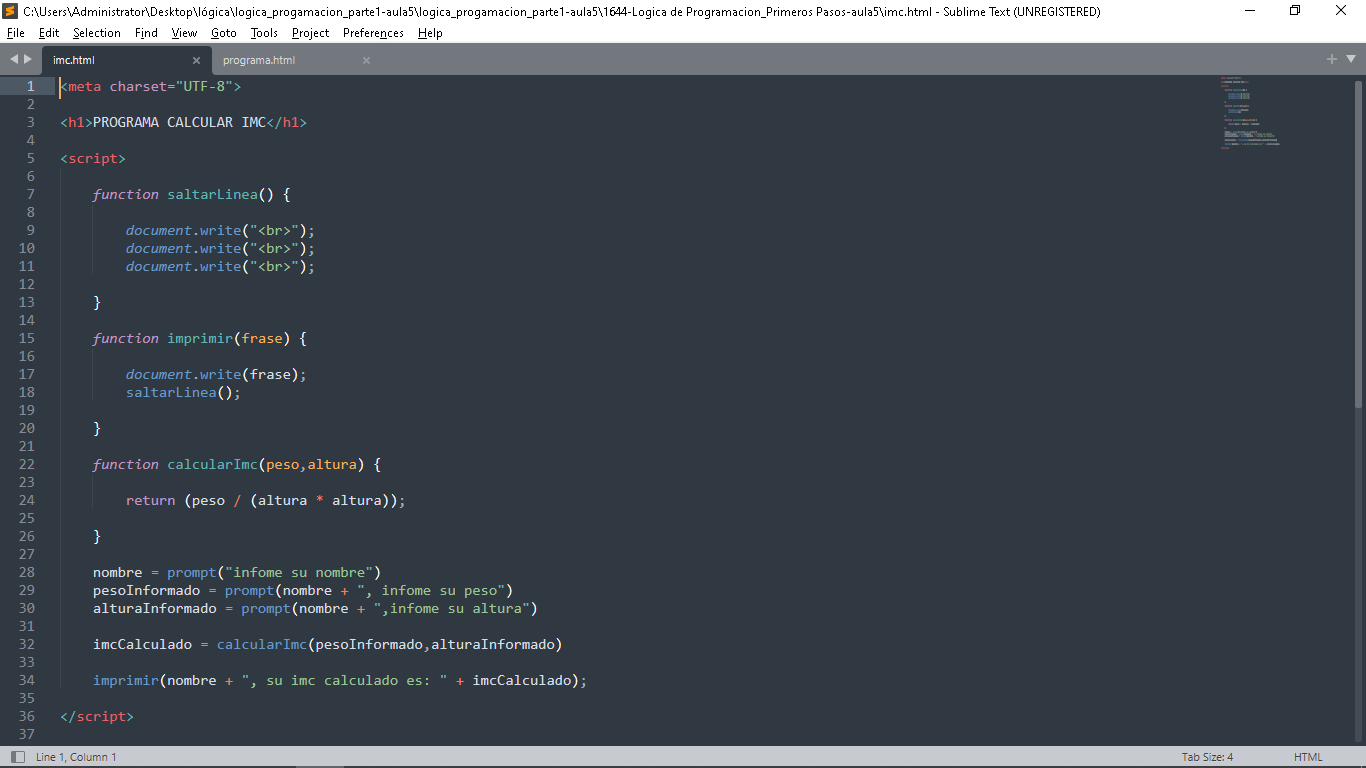1366x768 pixels.
Task: Switch to the programa.html tab
Action: [259, 60]
